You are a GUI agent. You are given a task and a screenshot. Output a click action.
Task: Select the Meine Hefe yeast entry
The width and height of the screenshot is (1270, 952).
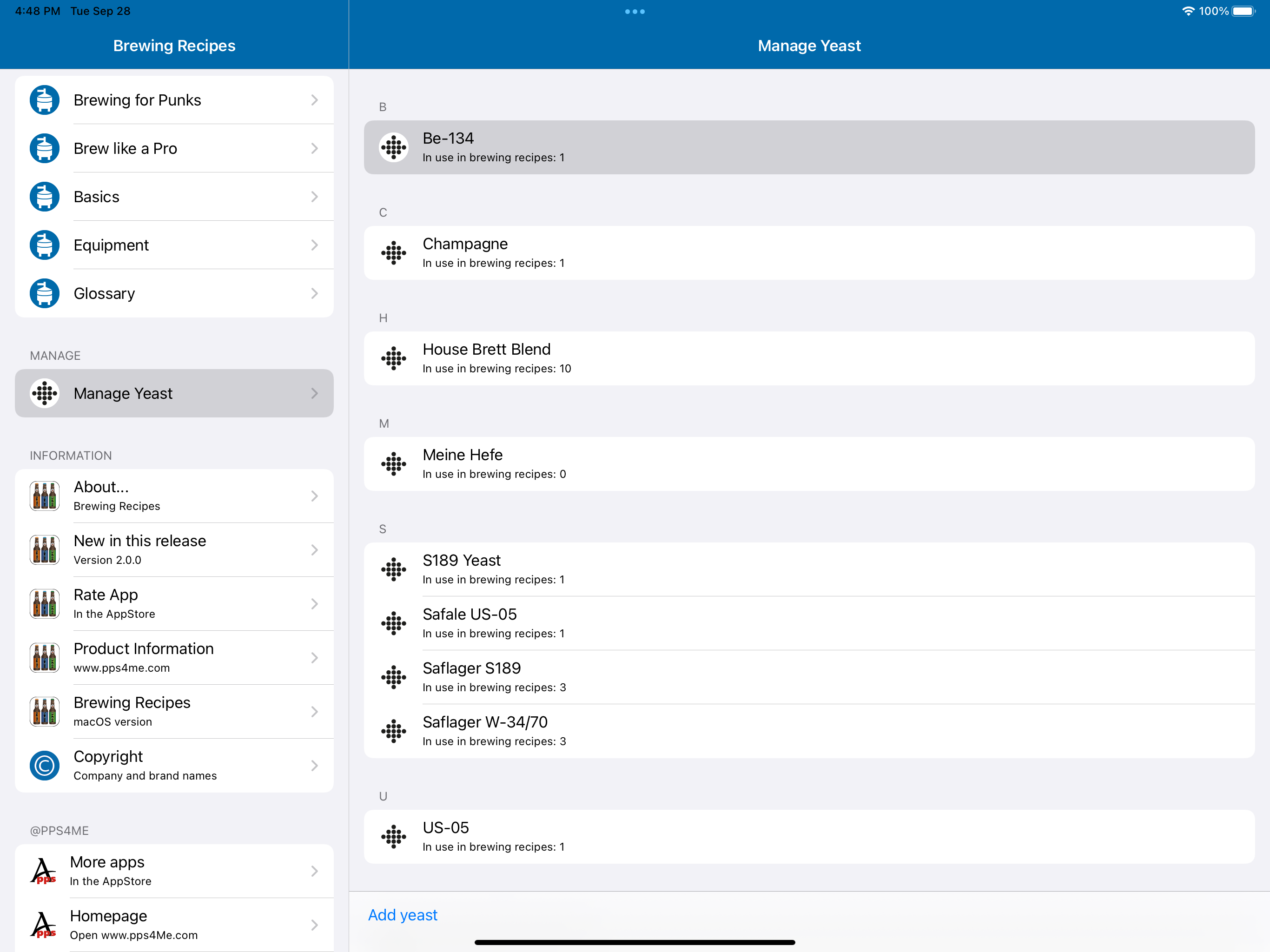(808, 464)
